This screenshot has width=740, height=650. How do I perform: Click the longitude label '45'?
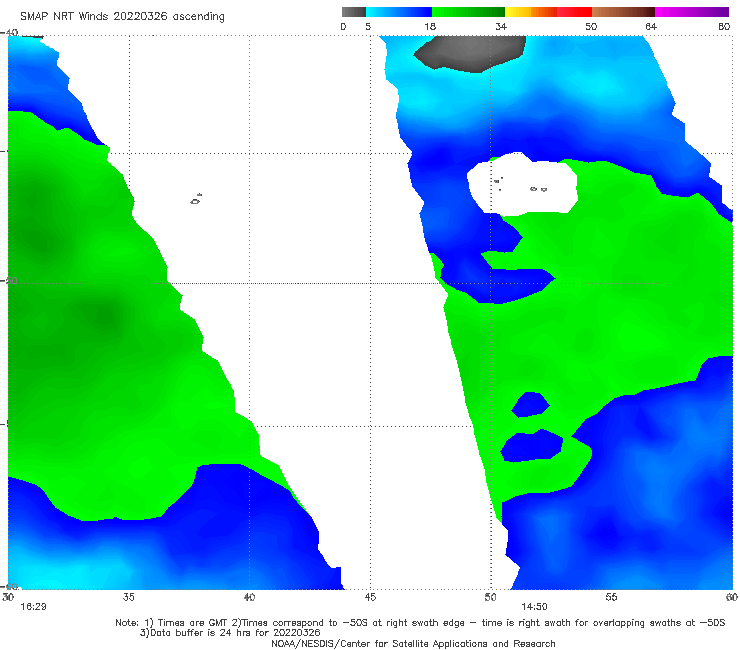point(370,597)
